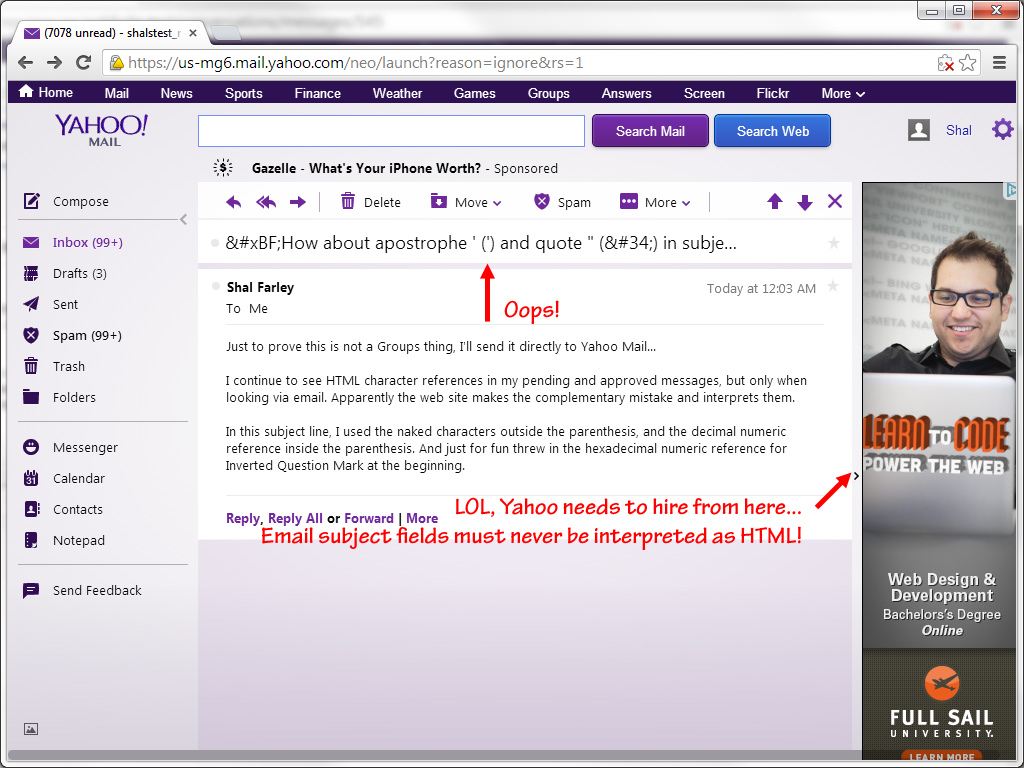Click the Reply arrow icon in toolbar
The height and width of the screenshot is (768, 1024).
(x=233, y=202)
